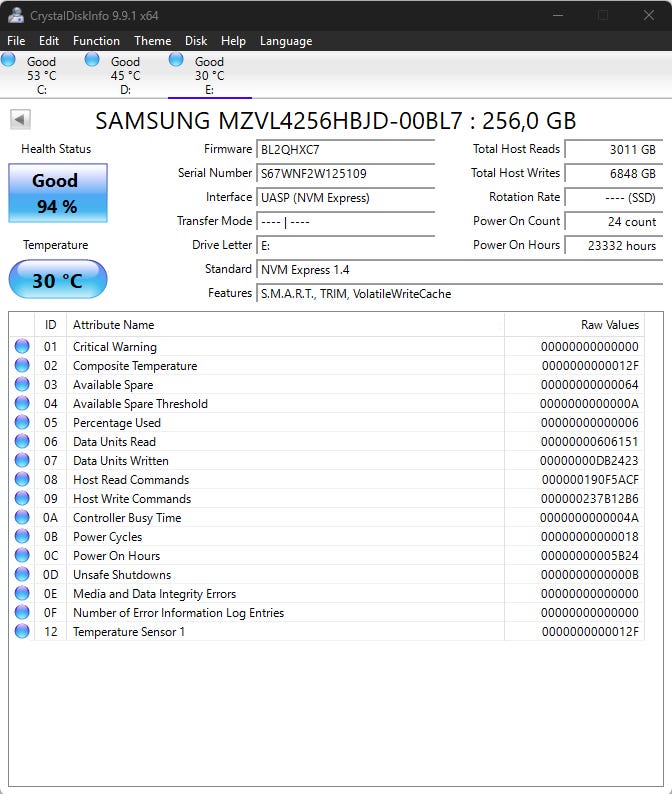672x794 pixels.
Task: Click the 30 °C temperature button
Action: point(58,280)
